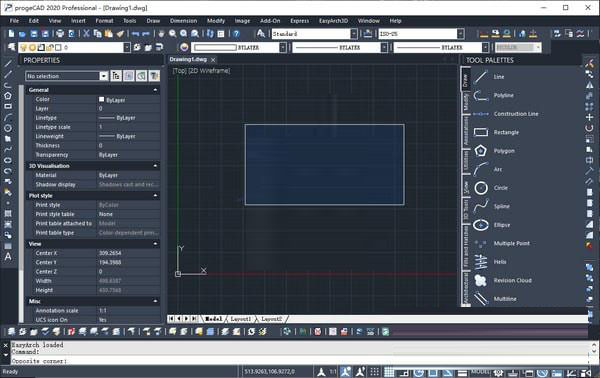Image resolution: width=600 pixels, height=378 pixels.
Task: Choose the Construction Line tool
Action: click(x=516, y=114)
